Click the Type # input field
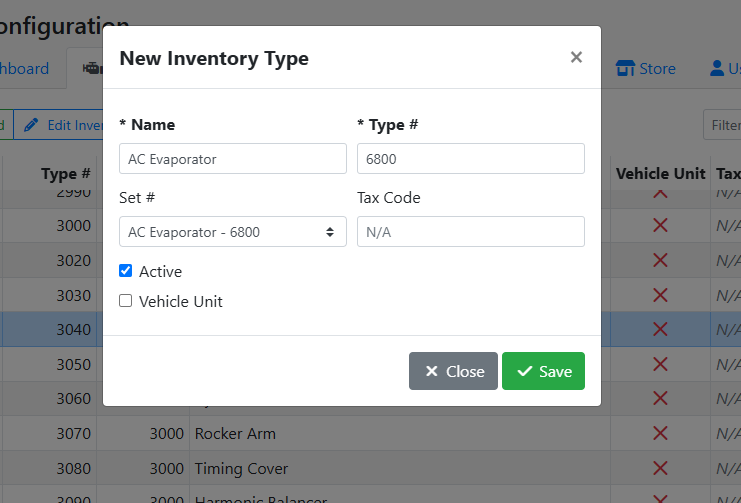 pos(471,158)
